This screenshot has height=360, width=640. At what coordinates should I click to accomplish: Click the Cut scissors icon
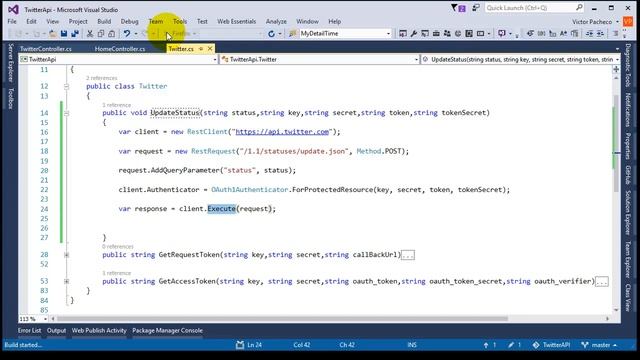[90, 34]
